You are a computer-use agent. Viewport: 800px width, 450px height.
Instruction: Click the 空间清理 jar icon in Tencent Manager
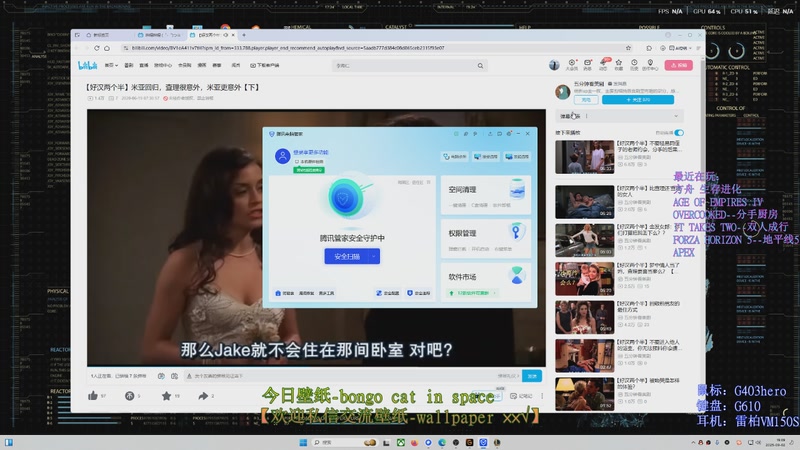517,189
